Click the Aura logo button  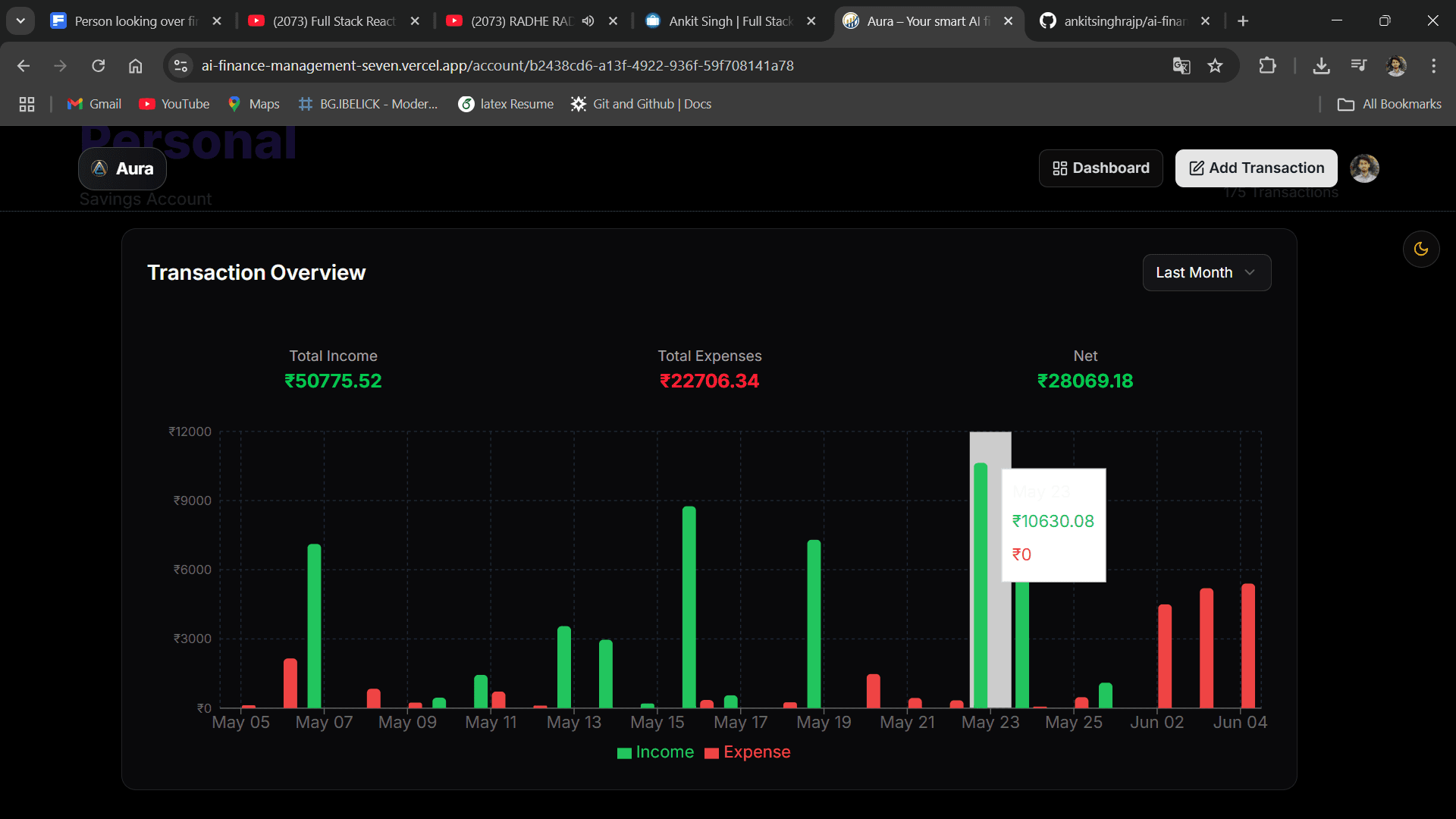122,168
